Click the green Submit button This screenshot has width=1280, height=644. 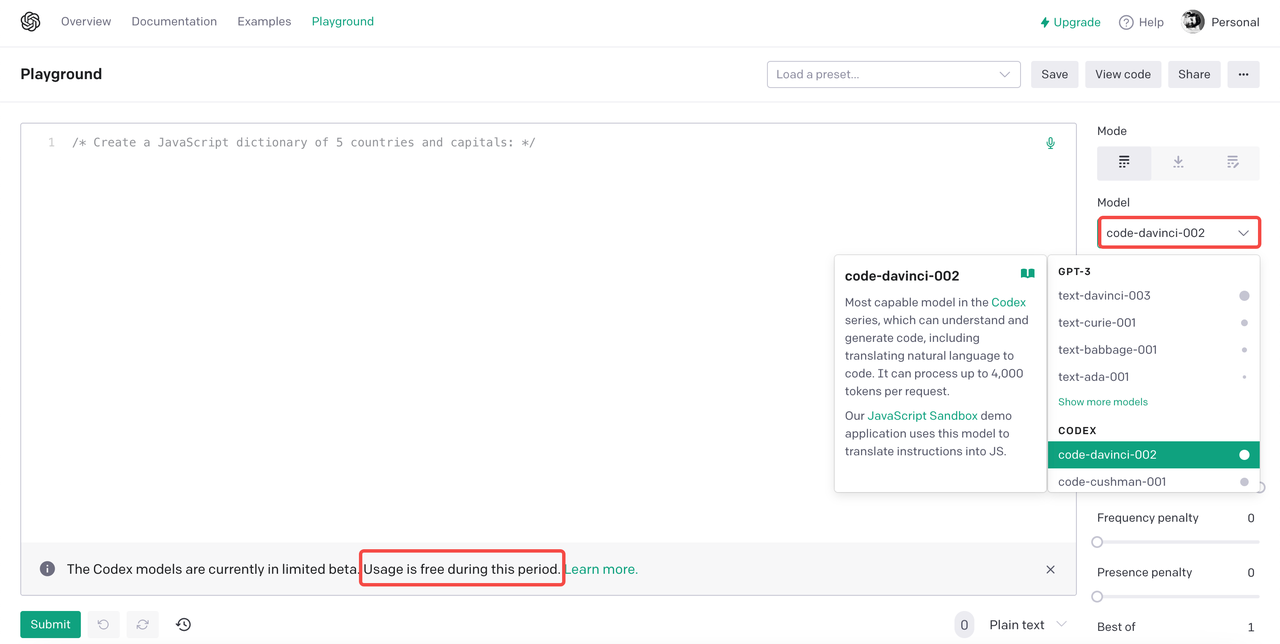pyautogui.click(x=50, y=624)
